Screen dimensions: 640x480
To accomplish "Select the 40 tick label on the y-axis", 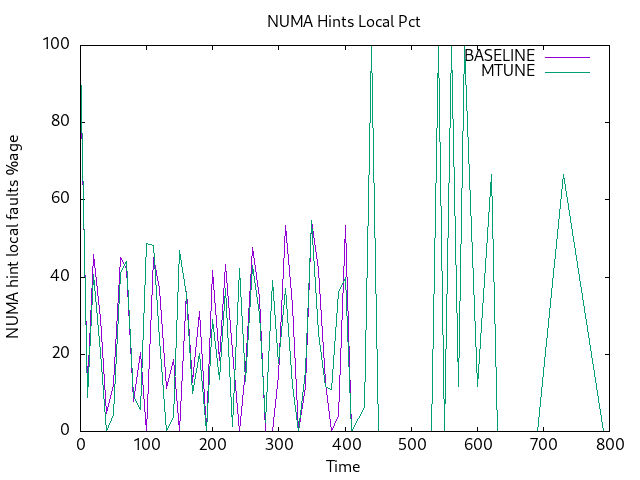I will pyautogui.click(x=59, y=276).
